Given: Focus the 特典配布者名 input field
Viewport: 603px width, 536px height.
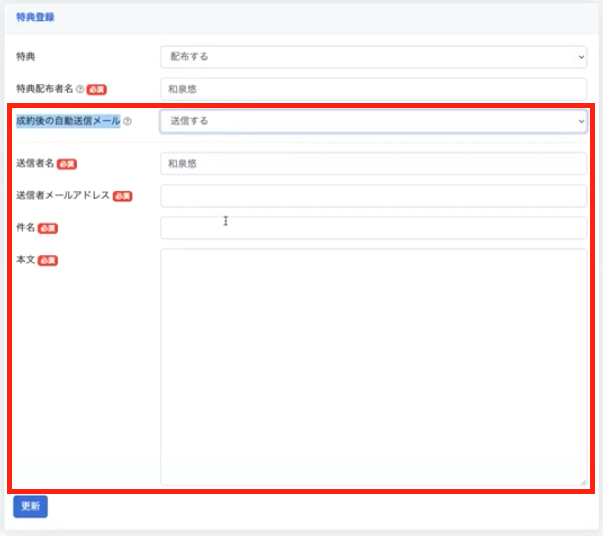Looking at the screenshot, I should [373, 89].
